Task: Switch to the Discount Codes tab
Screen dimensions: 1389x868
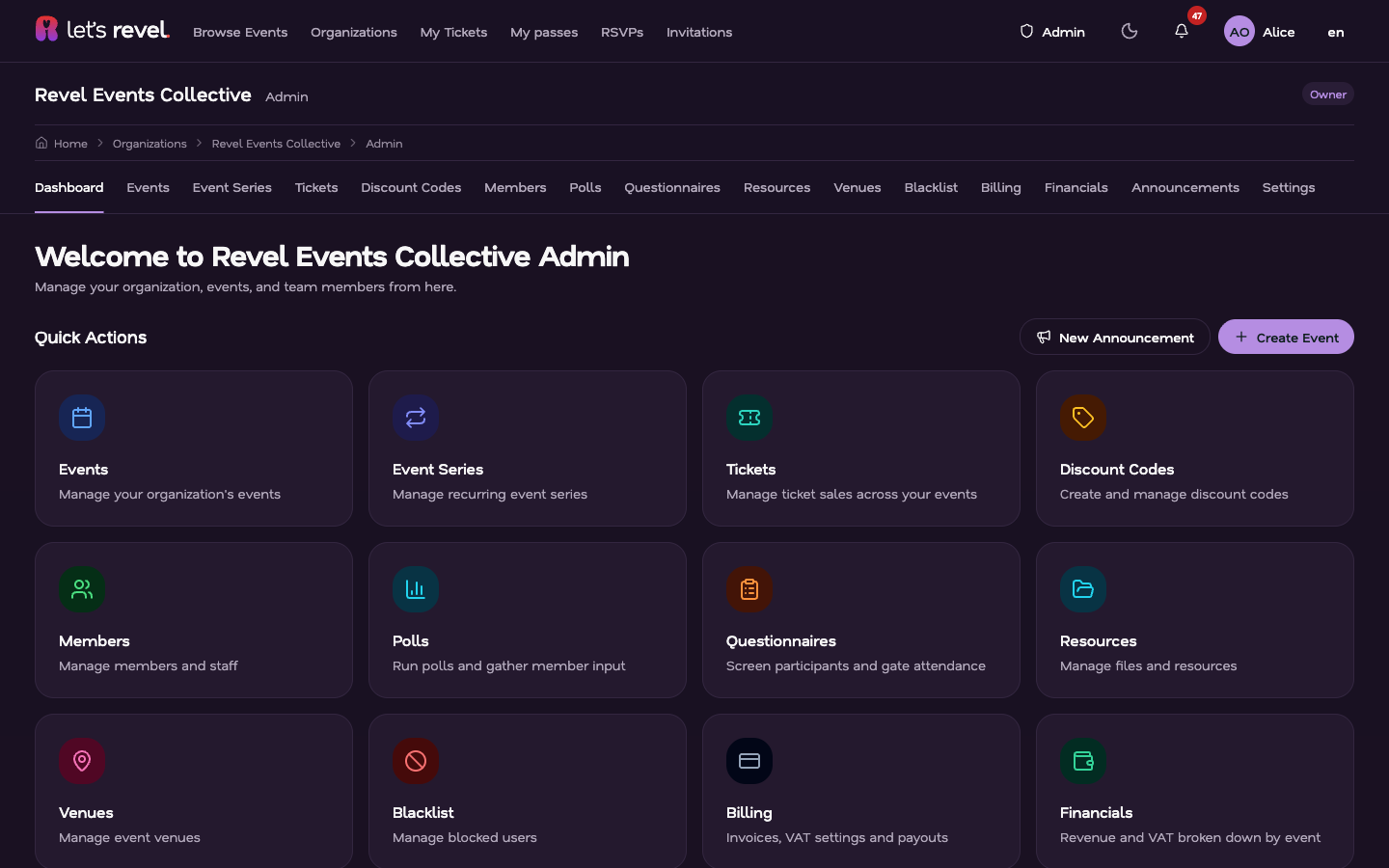Action: (411, 187)
